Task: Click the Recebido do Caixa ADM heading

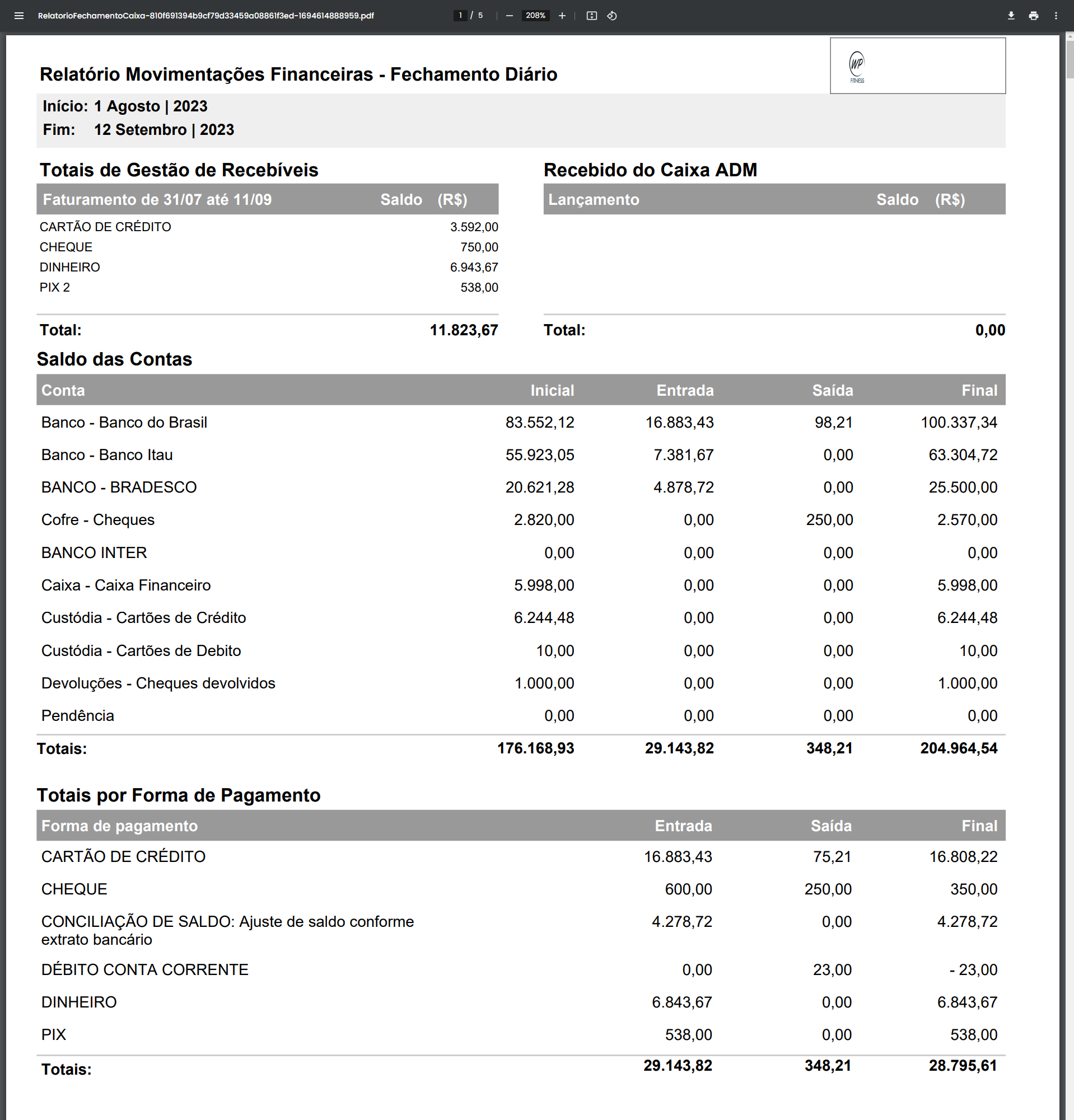Action: 650,170
